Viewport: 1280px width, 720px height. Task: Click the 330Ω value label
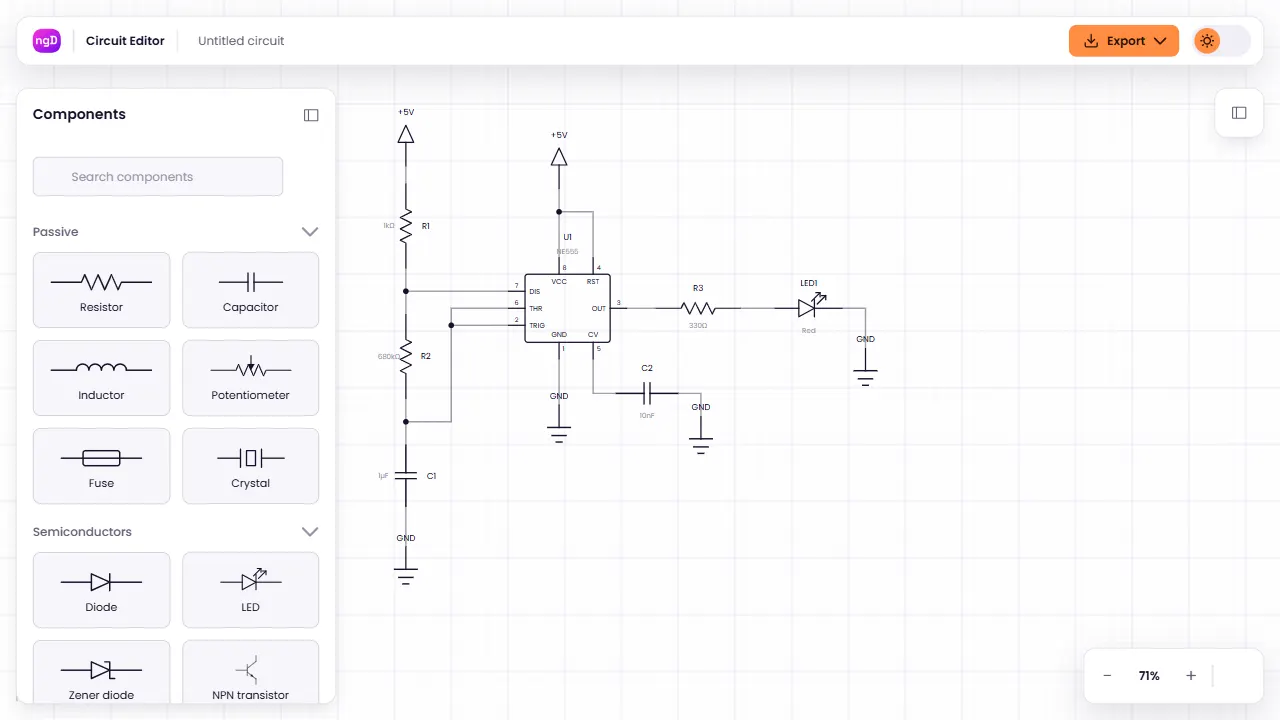698,325
